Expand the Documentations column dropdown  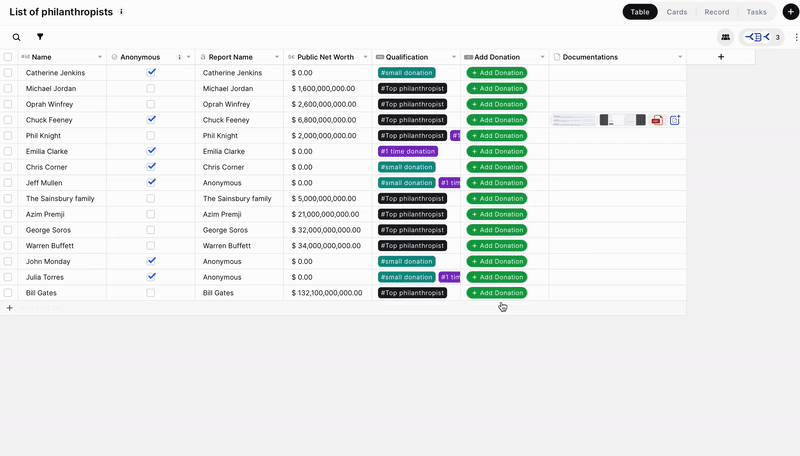[680, 57]
